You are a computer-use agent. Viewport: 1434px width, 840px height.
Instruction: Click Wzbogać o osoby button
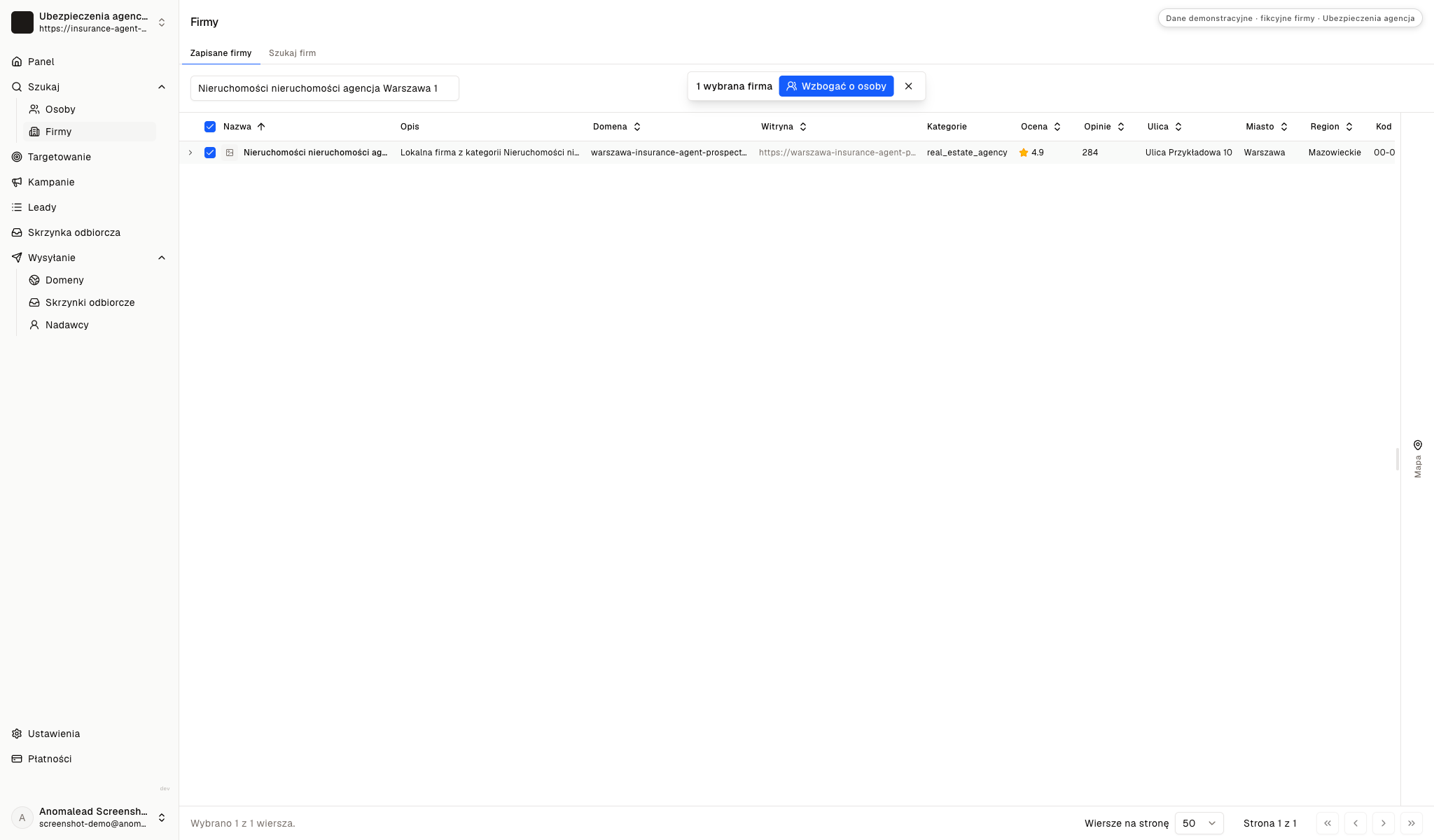(x=836, y=86)
